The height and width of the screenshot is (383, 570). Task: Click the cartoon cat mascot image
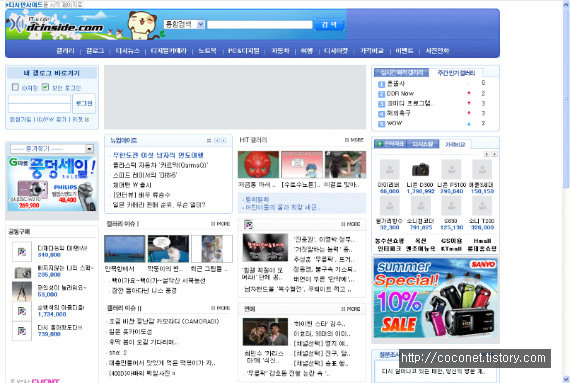pos(142,25)
